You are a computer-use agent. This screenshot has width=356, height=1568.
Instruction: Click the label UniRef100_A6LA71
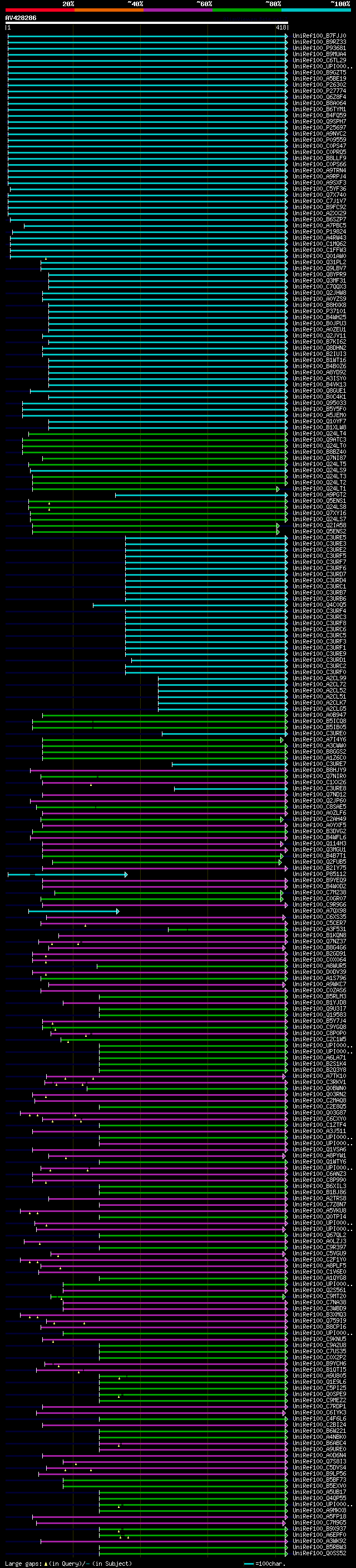319,1058
